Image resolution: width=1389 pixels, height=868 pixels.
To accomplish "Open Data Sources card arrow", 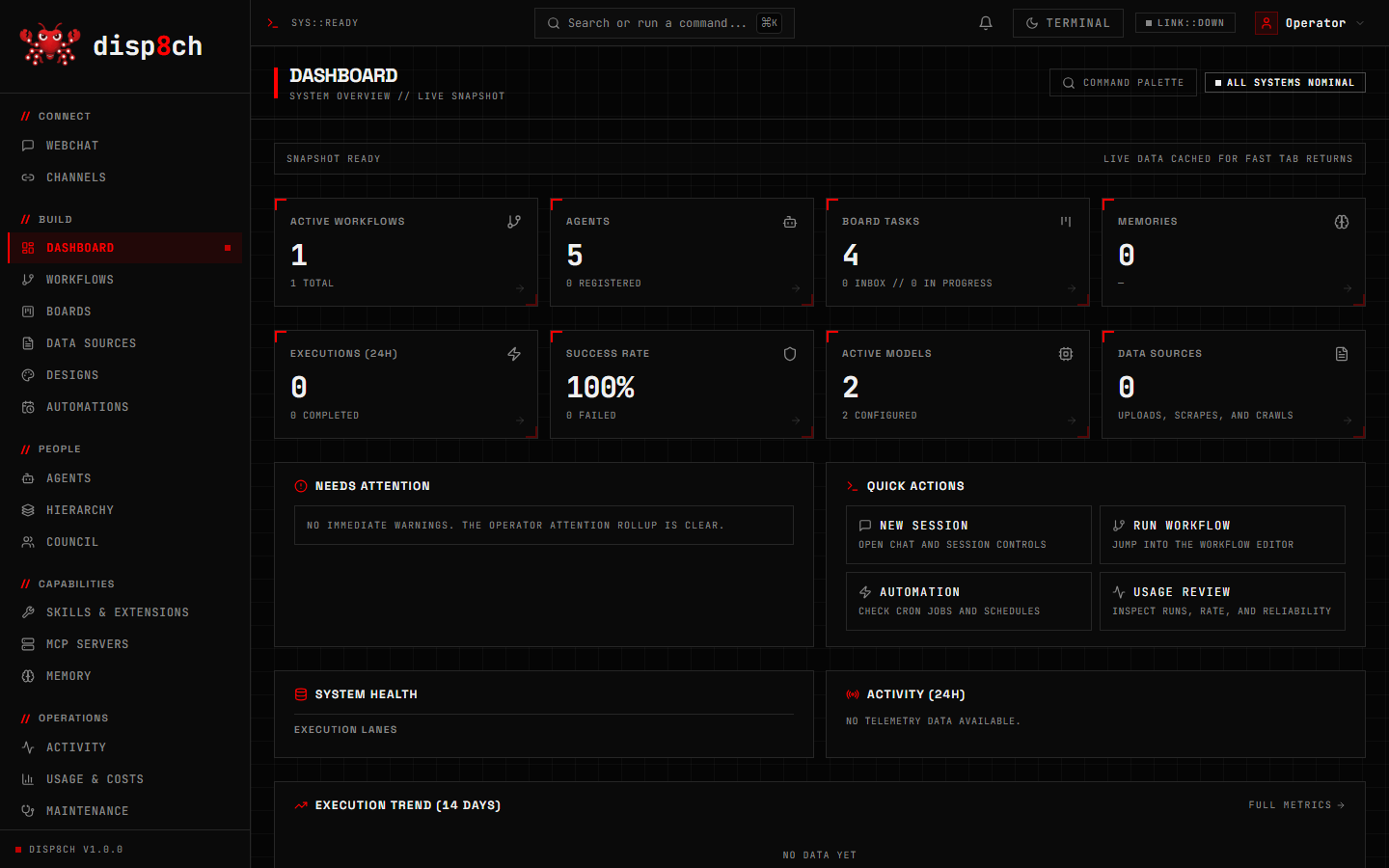I will (1348, 420).
